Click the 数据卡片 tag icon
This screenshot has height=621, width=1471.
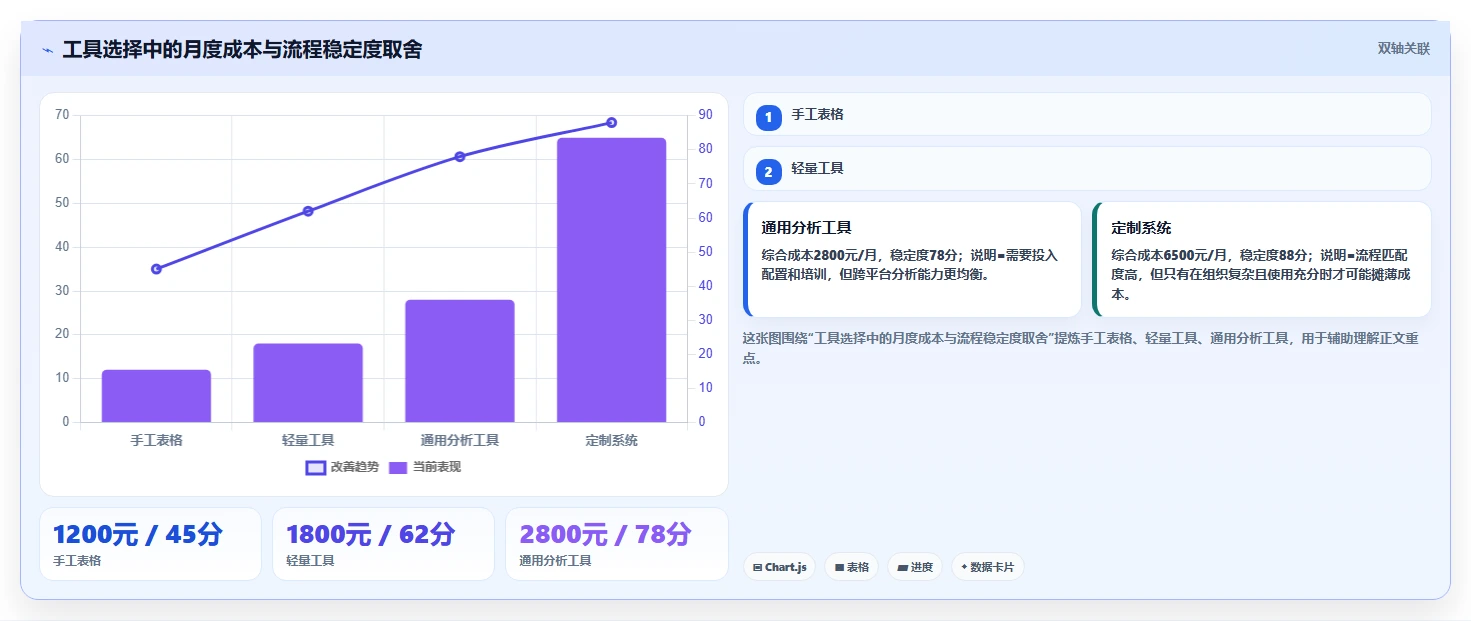tap(964, 567)
